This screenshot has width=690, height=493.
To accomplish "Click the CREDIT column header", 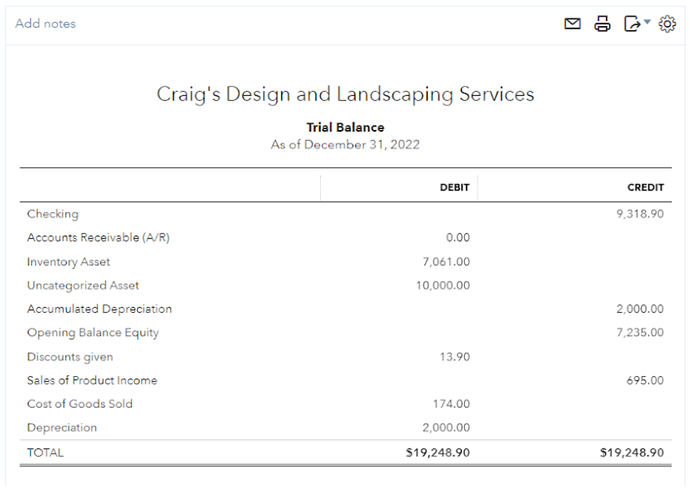I will coord(645,187).
